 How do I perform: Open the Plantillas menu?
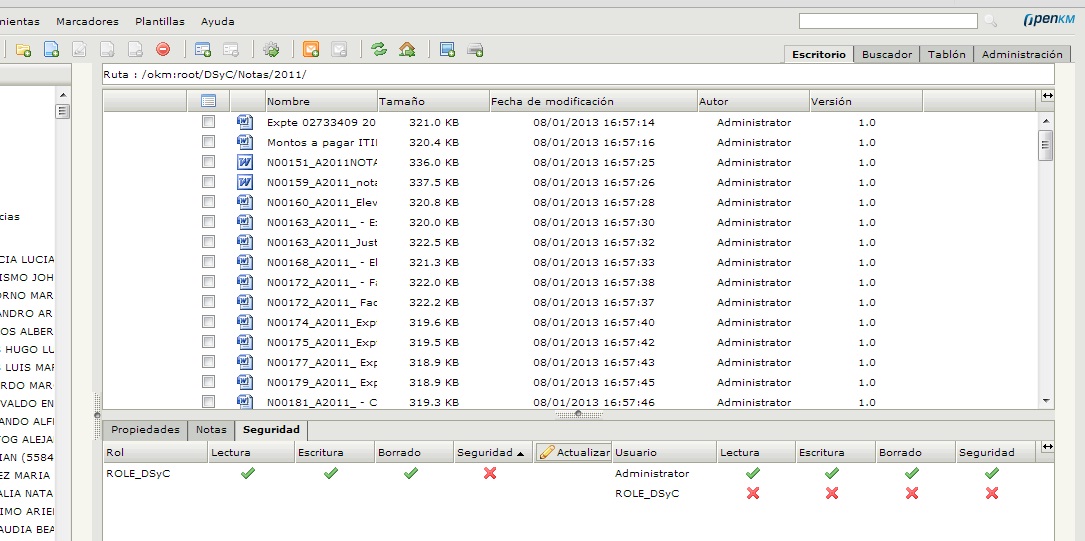(160, 21)
